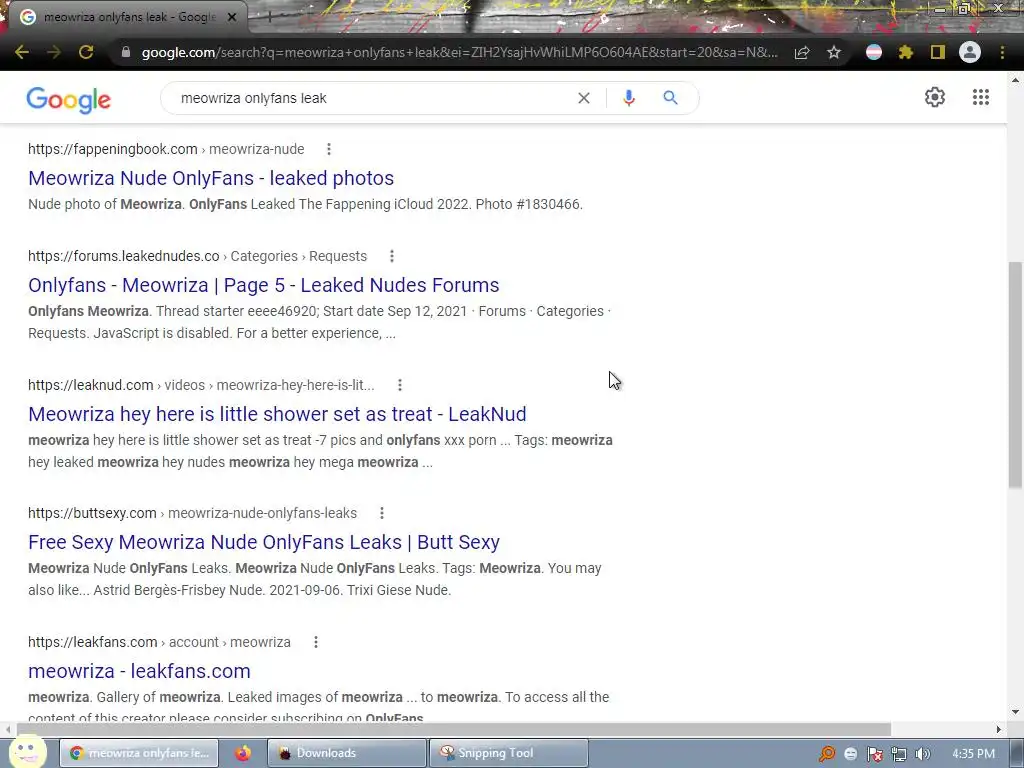Open the share page icon in address bar

802,52
